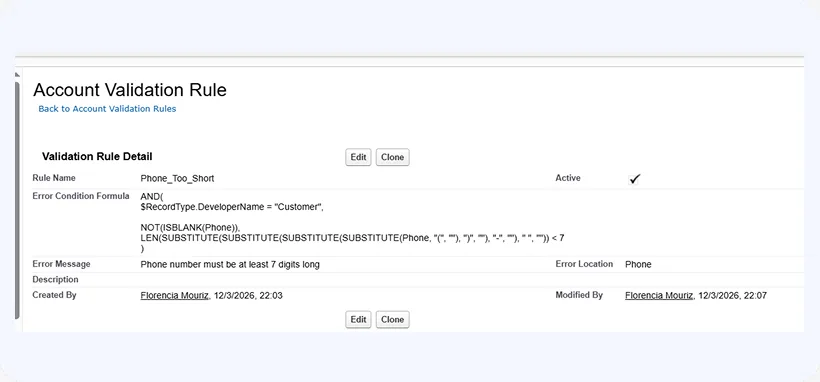The width and height of the screenshot is (820, 382).
Task: Open Florencia Mouriz link under Modified By
Action: pos(659,296)
